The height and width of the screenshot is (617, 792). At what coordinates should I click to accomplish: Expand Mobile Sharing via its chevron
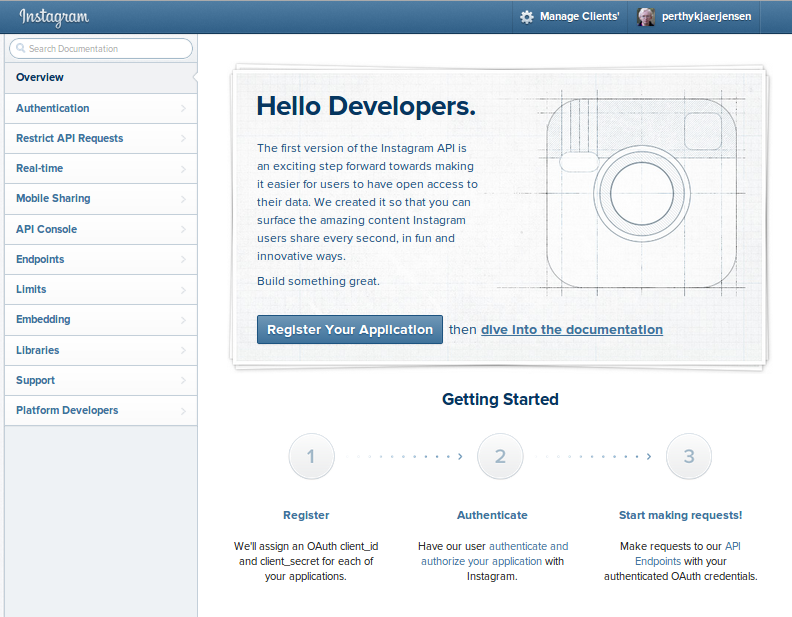(183, 199)
